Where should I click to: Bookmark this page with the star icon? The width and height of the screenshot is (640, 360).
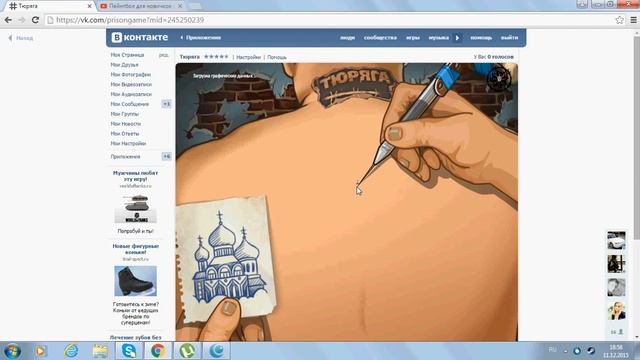tap(619, 20)
